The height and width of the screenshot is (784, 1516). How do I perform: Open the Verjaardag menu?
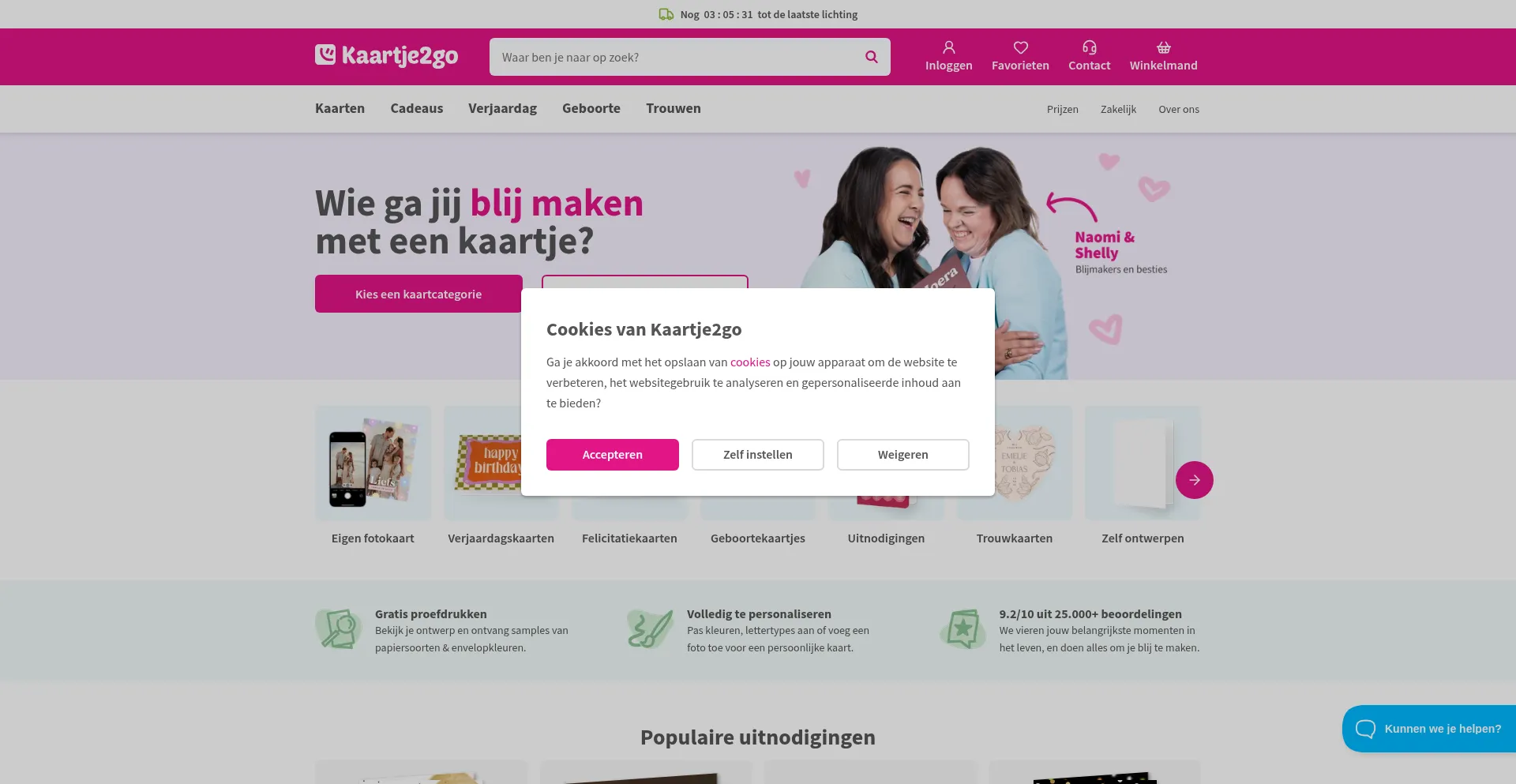click(502, 108)
